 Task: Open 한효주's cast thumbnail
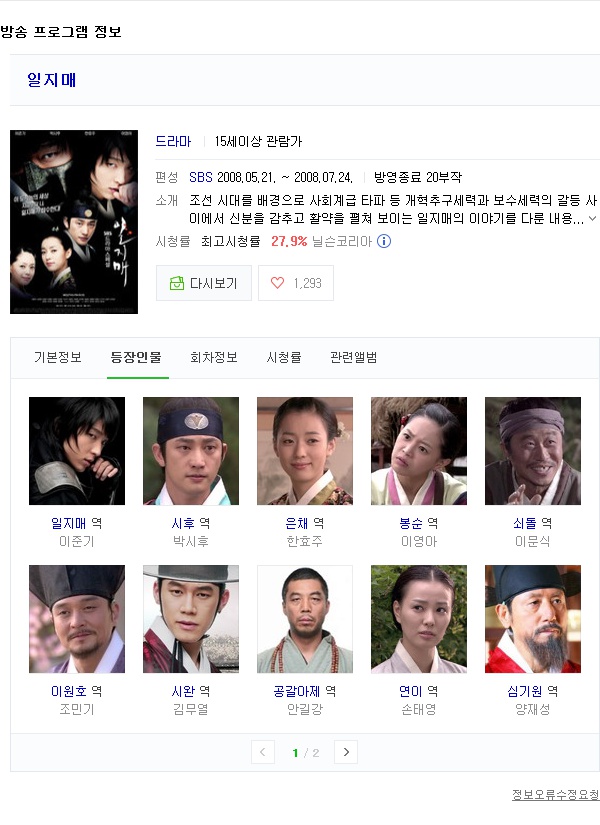pos(305,451)
